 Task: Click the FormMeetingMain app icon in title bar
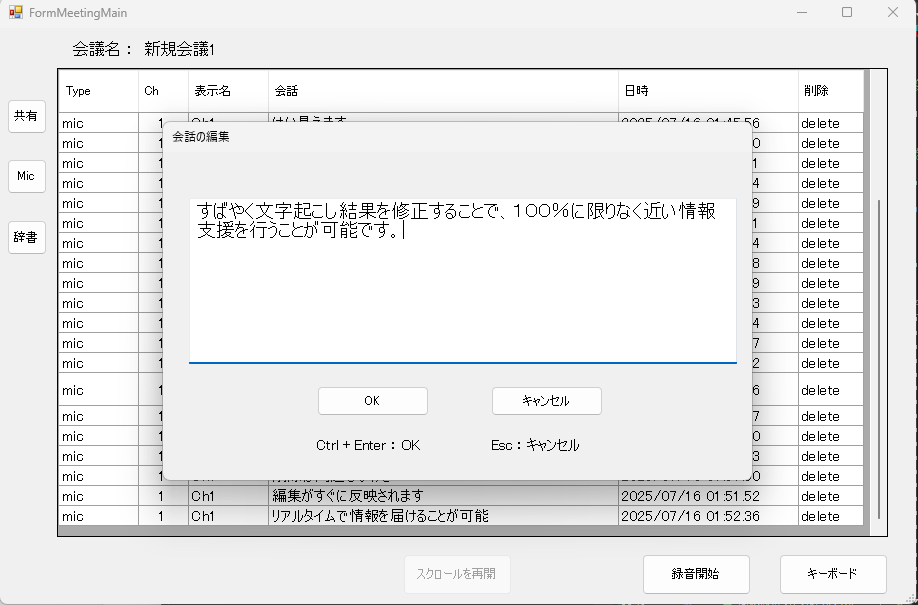pos(16,13)
